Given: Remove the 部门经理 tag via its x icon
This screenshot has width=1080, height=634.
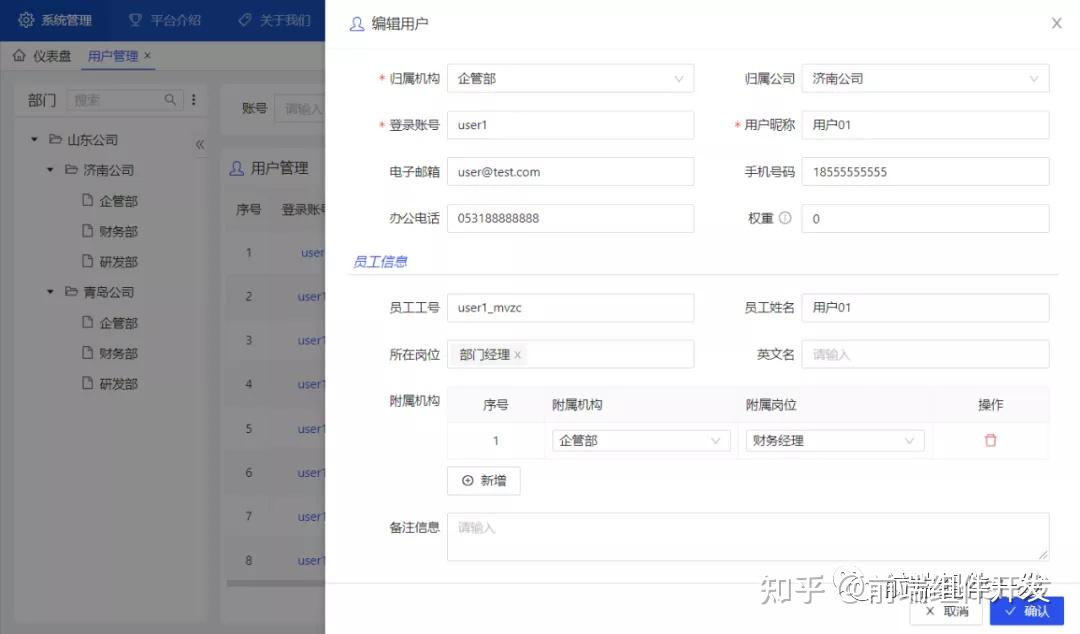Looking at the screenshot, I should pos(518,354).
